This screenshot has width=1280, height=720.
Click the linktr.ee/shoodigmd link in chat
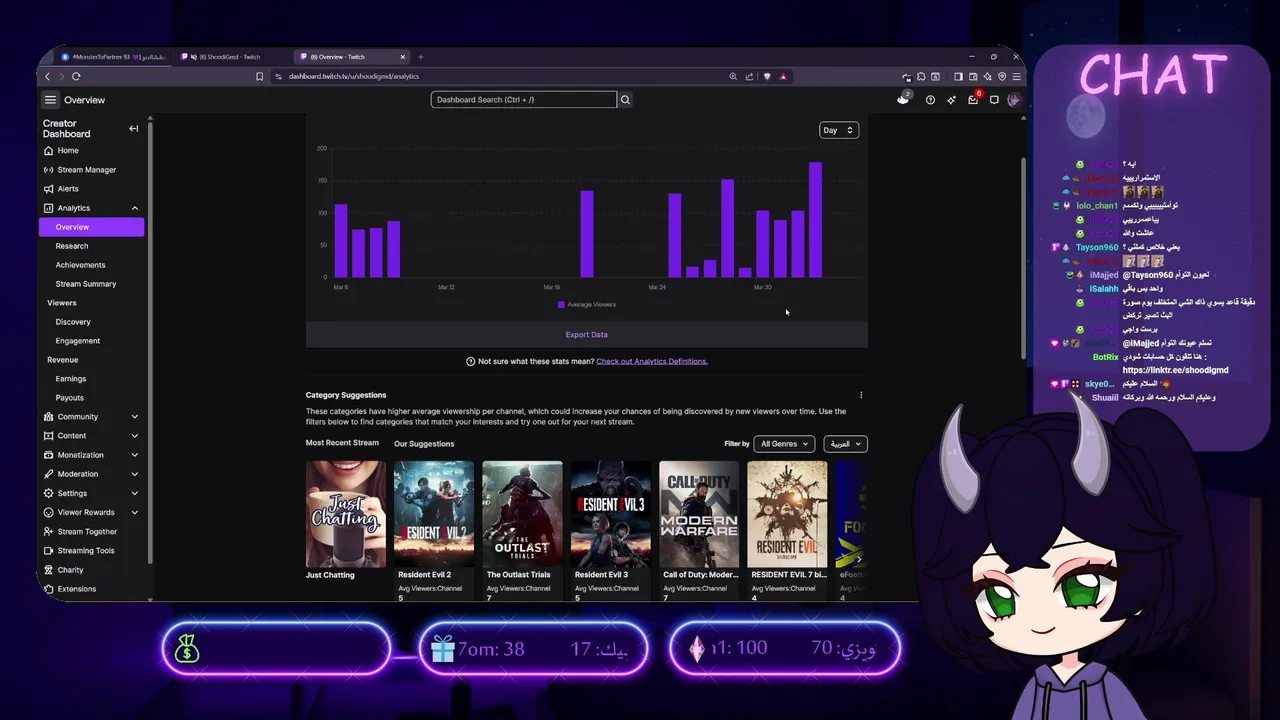pyautogui.click(x=1175, y=370)
